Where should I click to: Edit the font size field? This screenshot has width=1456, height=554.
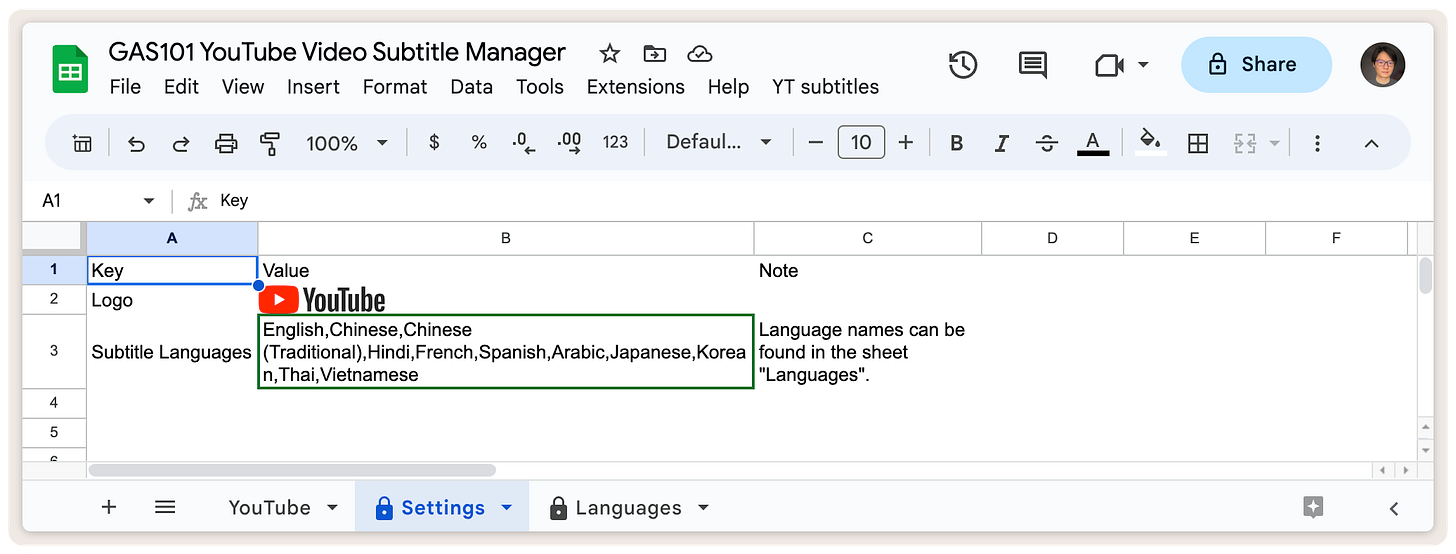pyautogui.click(x=861, y=142)
